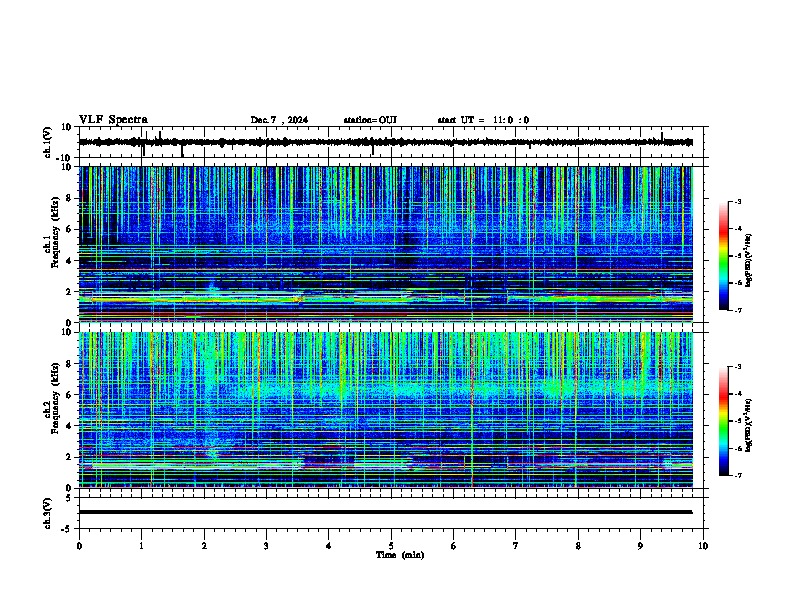This screenshot has width=792, height=612.
Task: Click the "4" tick on the time axis
Action: 329,546
